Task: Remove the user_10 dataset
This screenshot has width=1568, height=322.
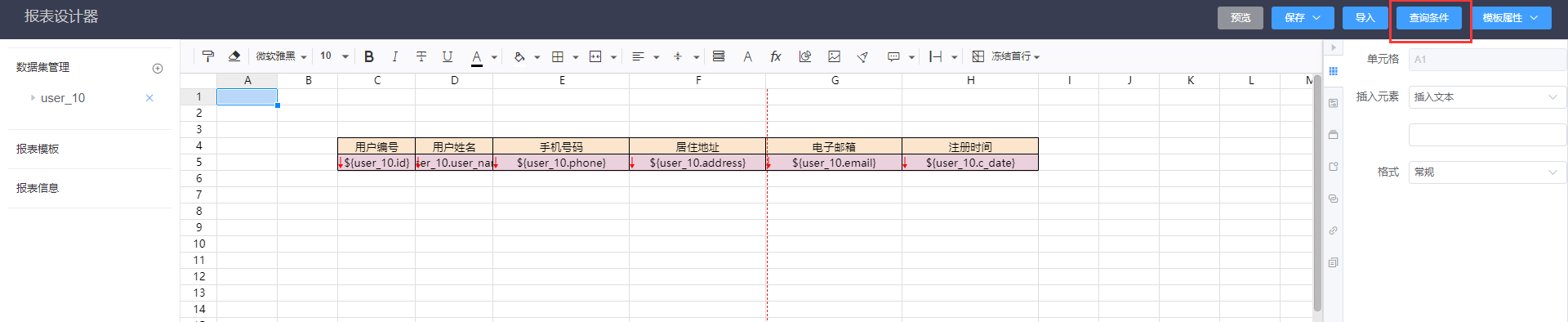Action: pos(149,98)
